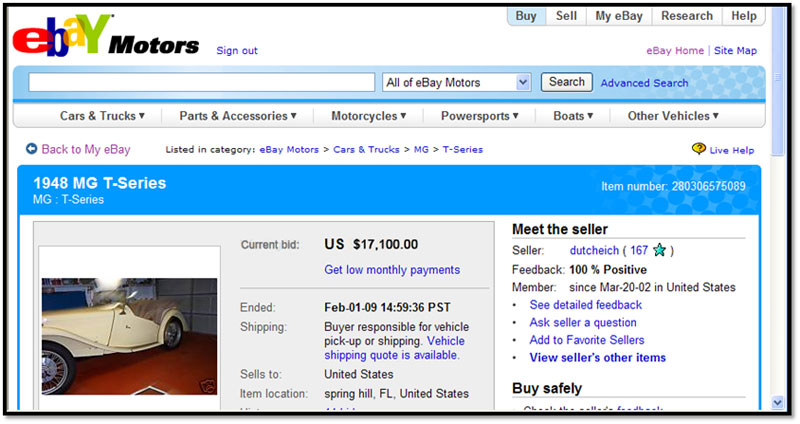Open See detailed feedback link
800x424 pixels.
coord(585,305)
